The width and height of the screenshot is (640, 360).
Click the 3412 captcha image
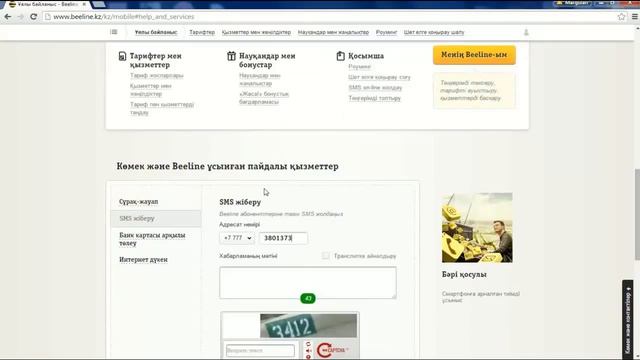[308, 326]
